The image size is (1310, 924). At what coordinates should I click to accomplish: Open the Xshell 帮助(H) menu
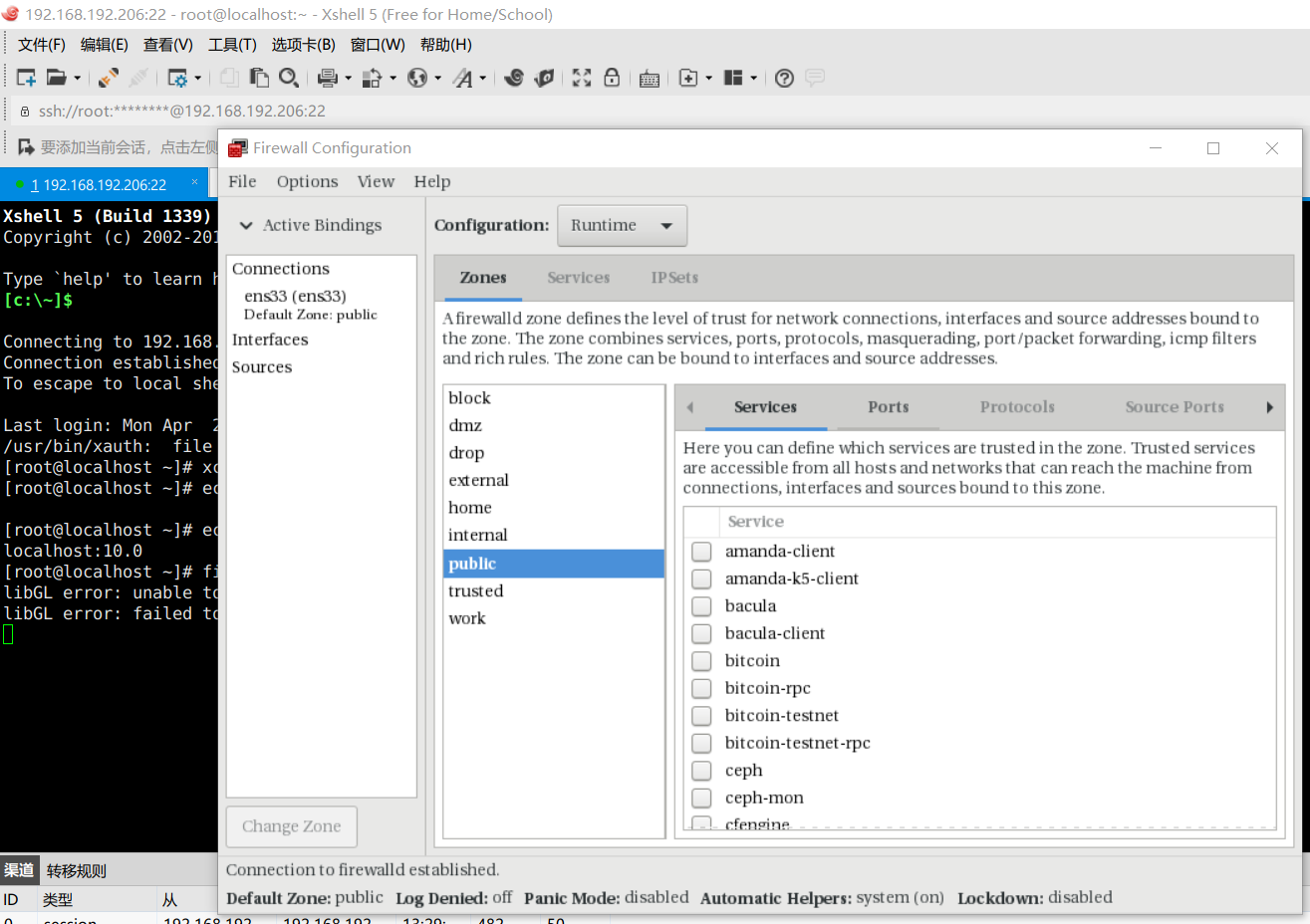tap(446, 45)
